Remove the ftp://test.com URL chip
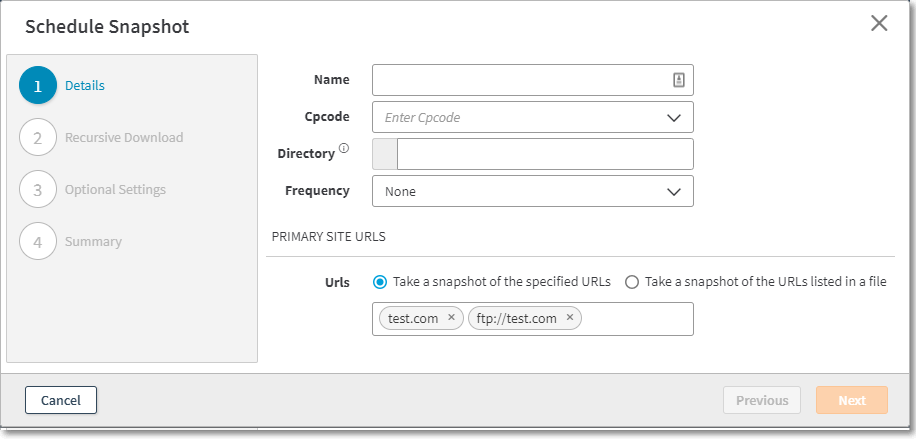The width and height of the screenshot is (916, 439). pyautogui.click(x=570, y=318)
